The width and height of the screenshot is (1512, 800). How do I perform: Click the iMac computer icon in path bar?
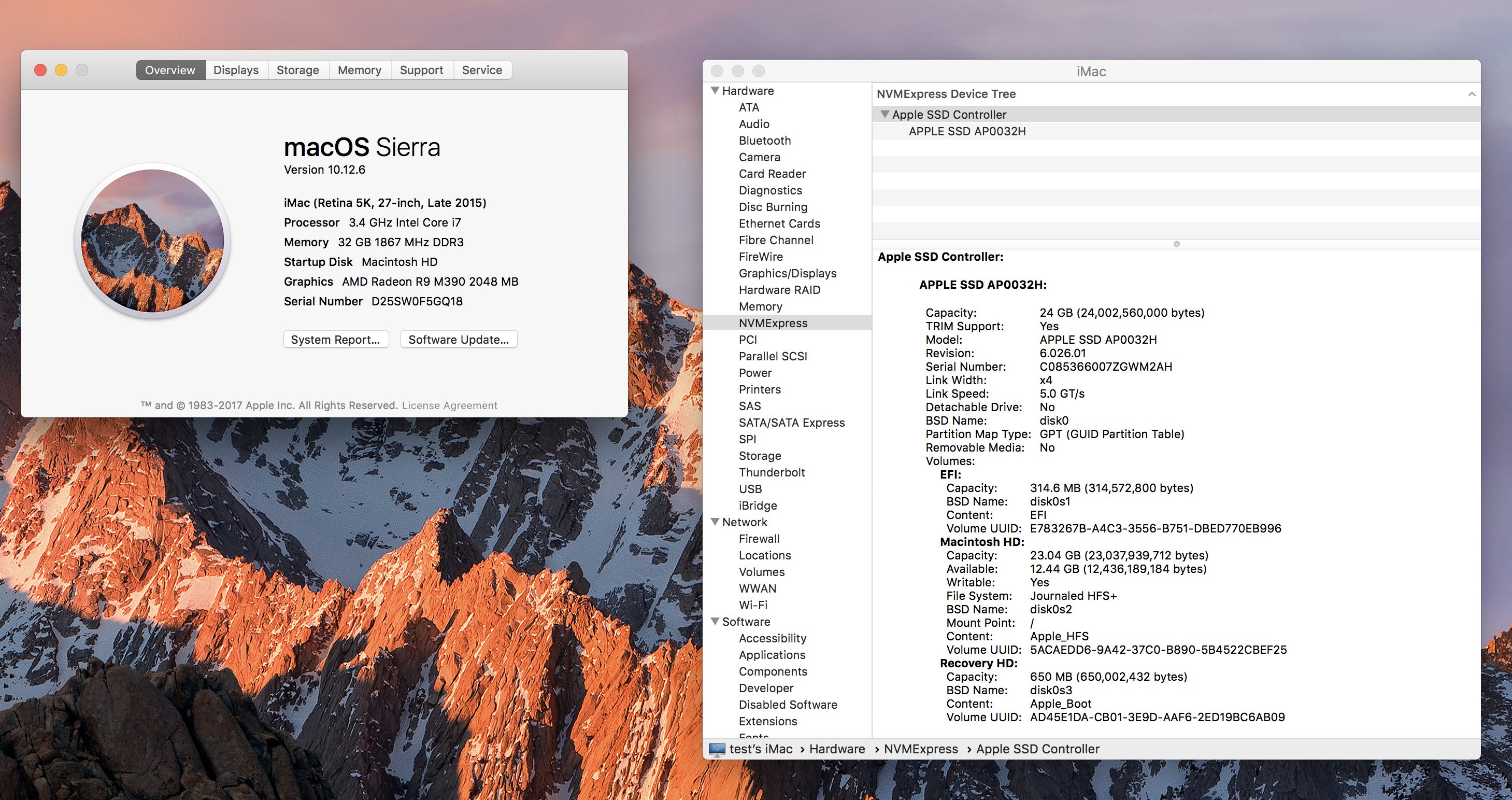tap(717, 750)
